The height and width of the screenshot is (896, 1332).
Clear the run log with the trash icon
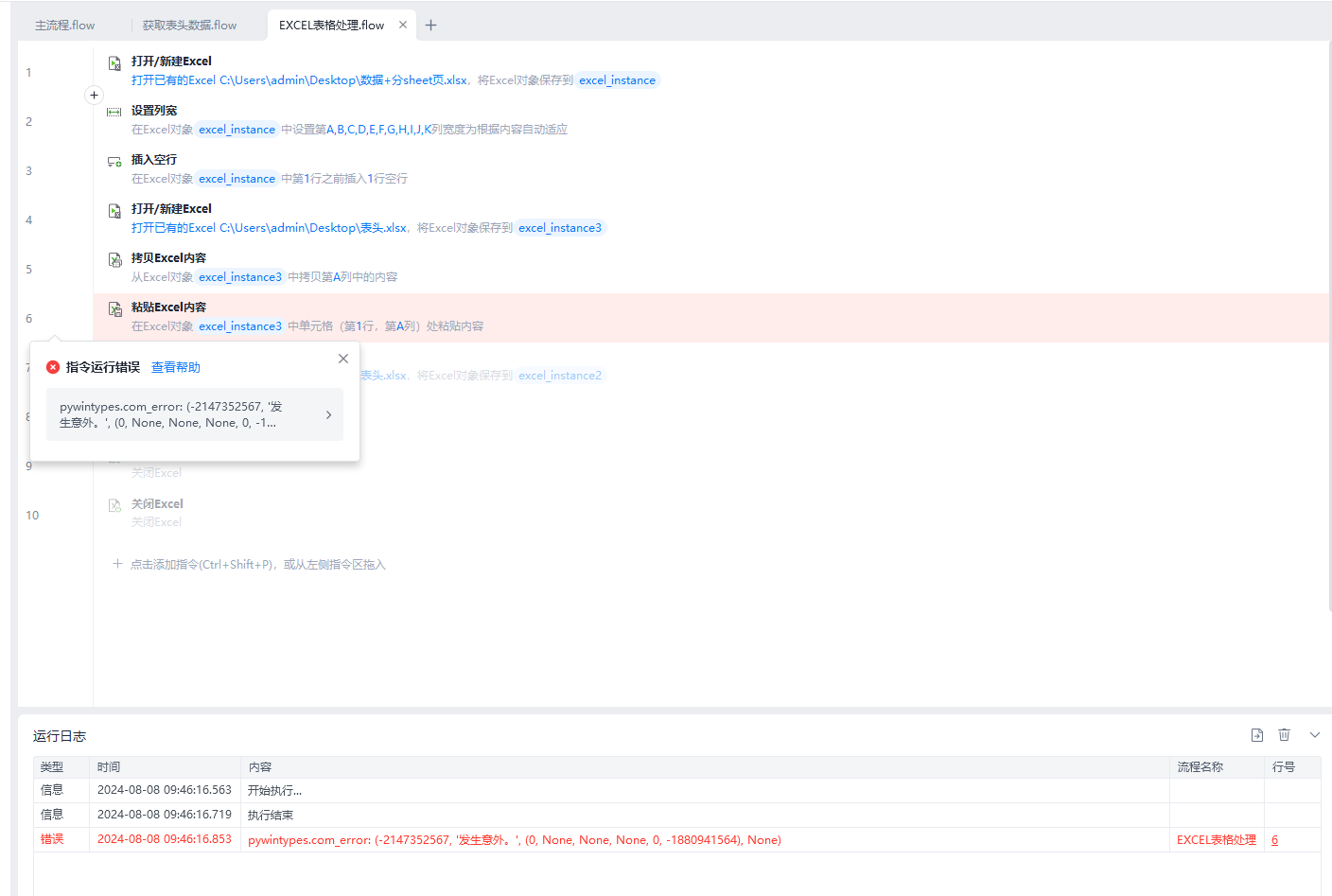click(x=1284, y=735)
